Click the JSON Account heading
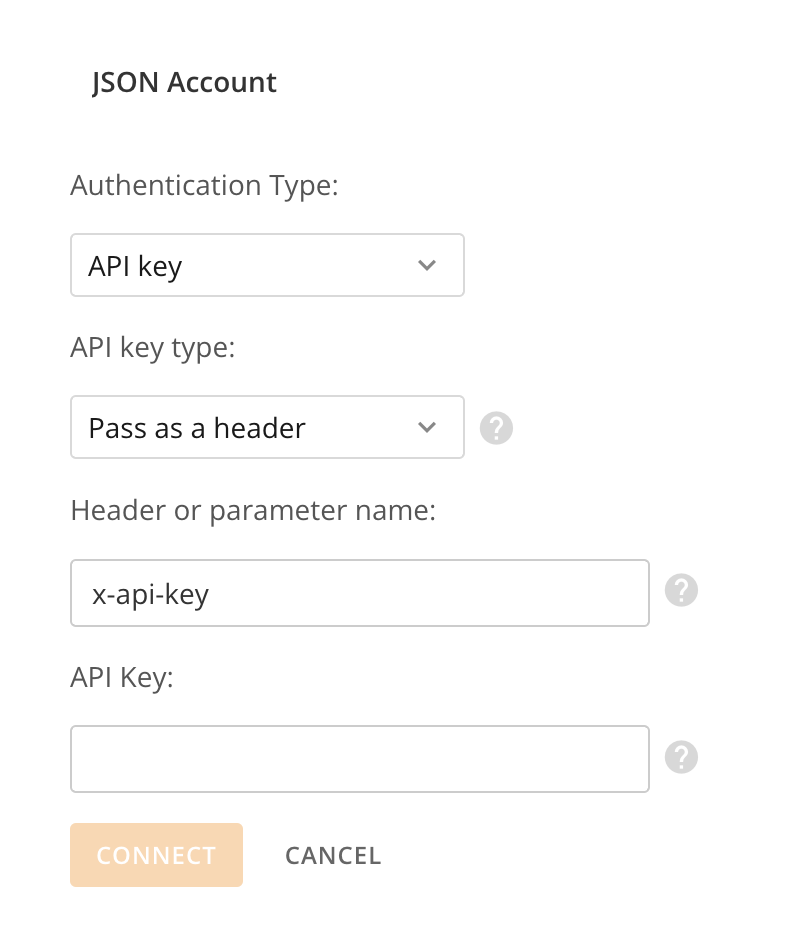 [184, 83]
